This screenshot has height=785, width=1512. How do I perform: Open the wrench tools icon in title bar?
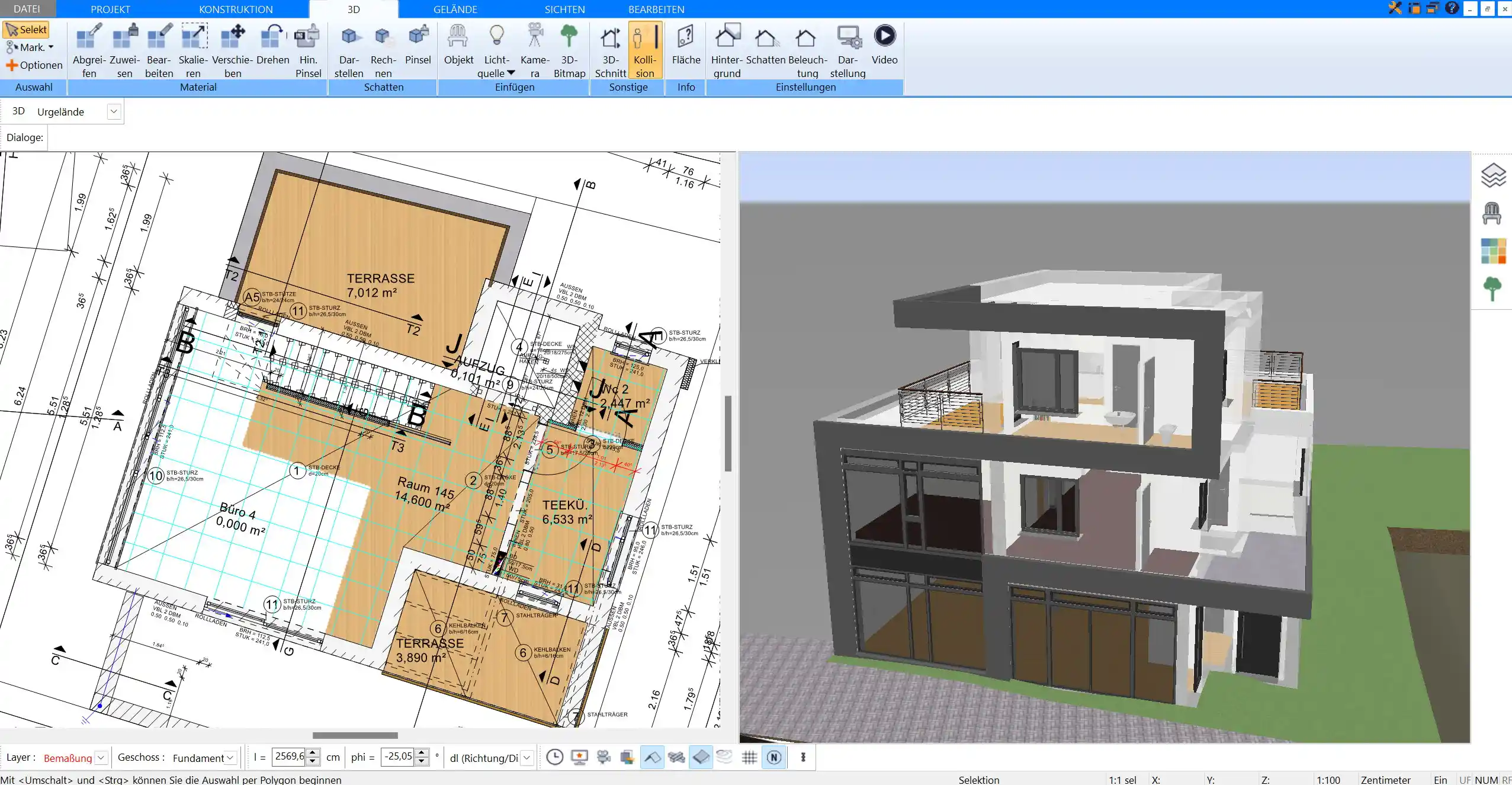pos(1395,8)
